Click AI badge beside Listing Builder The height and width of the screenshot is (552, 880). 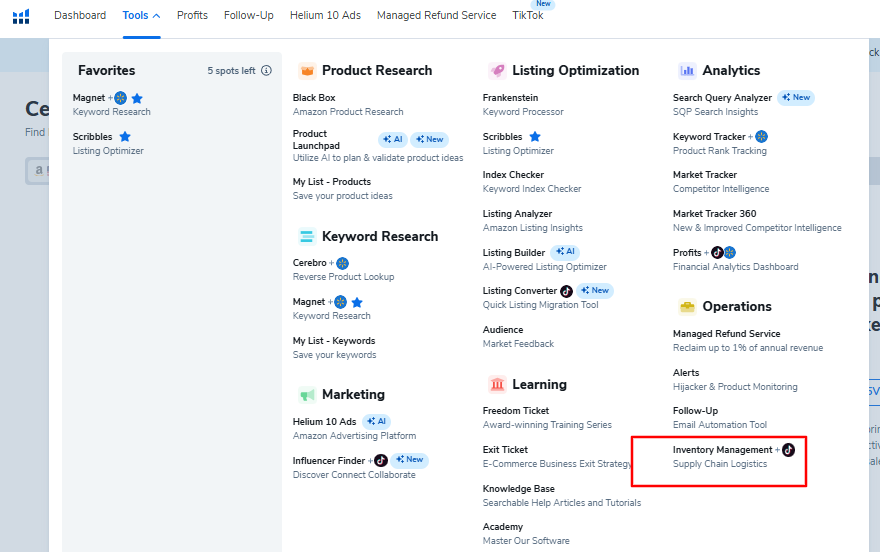[565, 252]
